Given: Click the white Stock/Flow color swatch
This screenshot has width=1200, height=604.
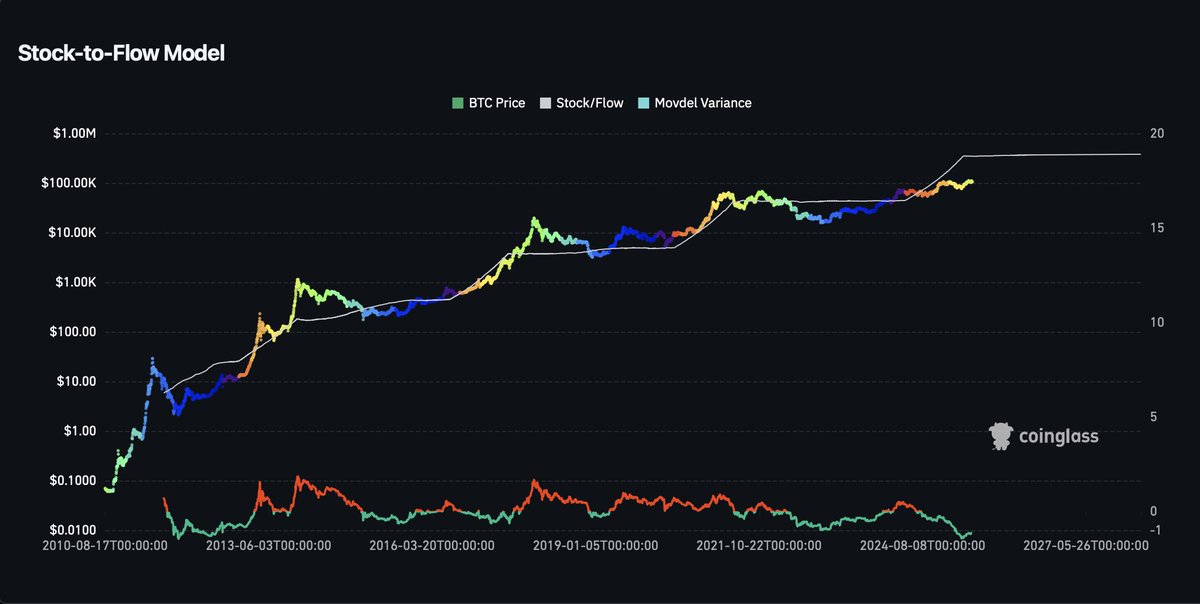Looking at the screenshot, I should pos(545,103).
